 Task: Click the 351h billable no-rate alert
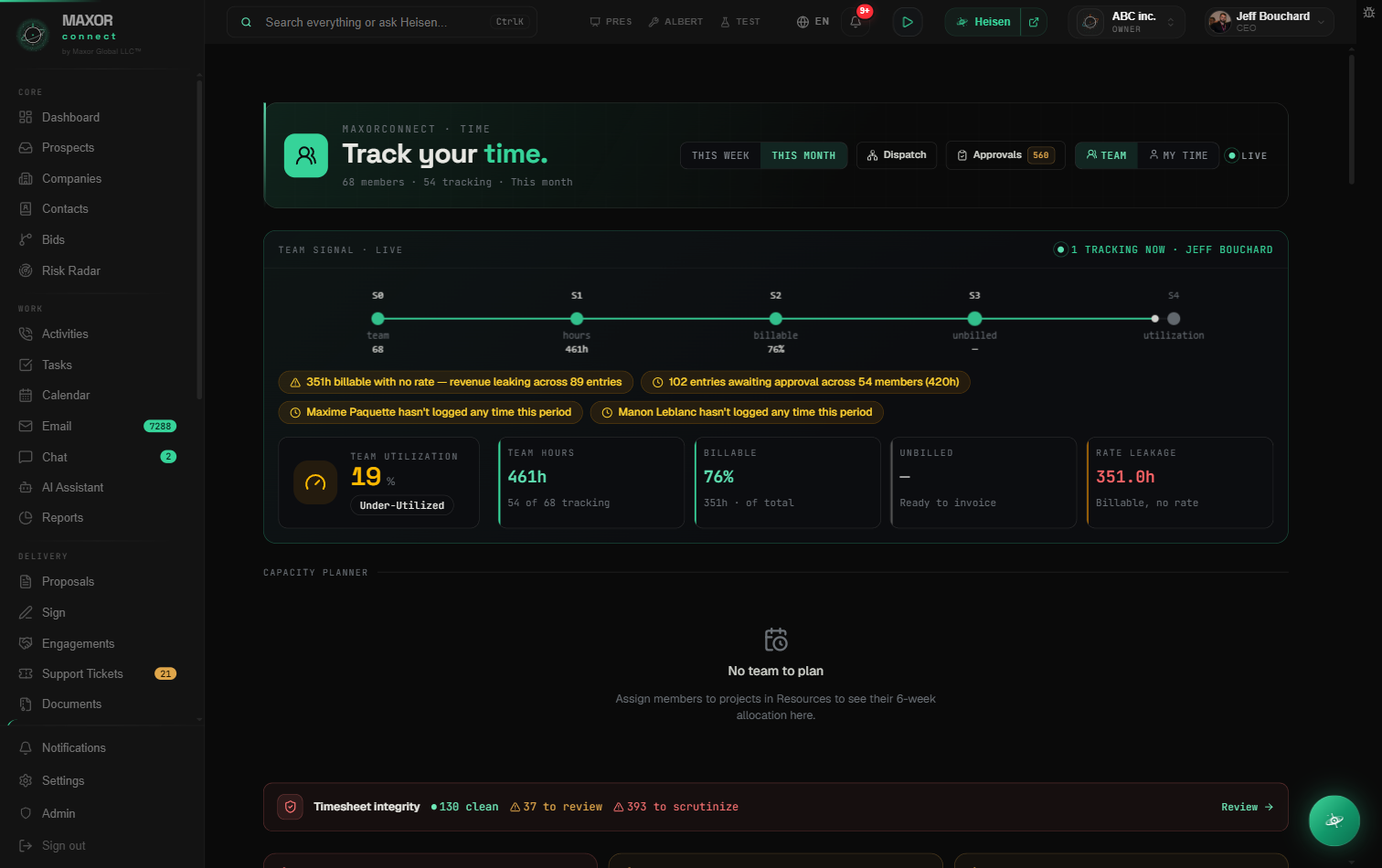click(455, 382)
